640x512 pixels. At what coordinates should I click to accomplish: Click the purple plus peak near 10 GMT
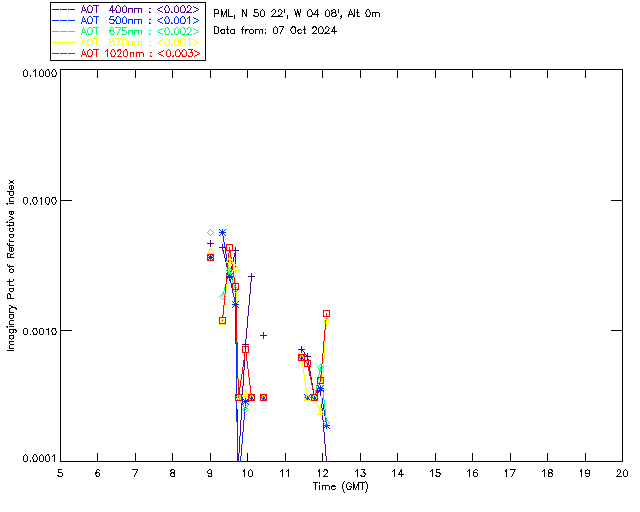click(x=251, y=276)
